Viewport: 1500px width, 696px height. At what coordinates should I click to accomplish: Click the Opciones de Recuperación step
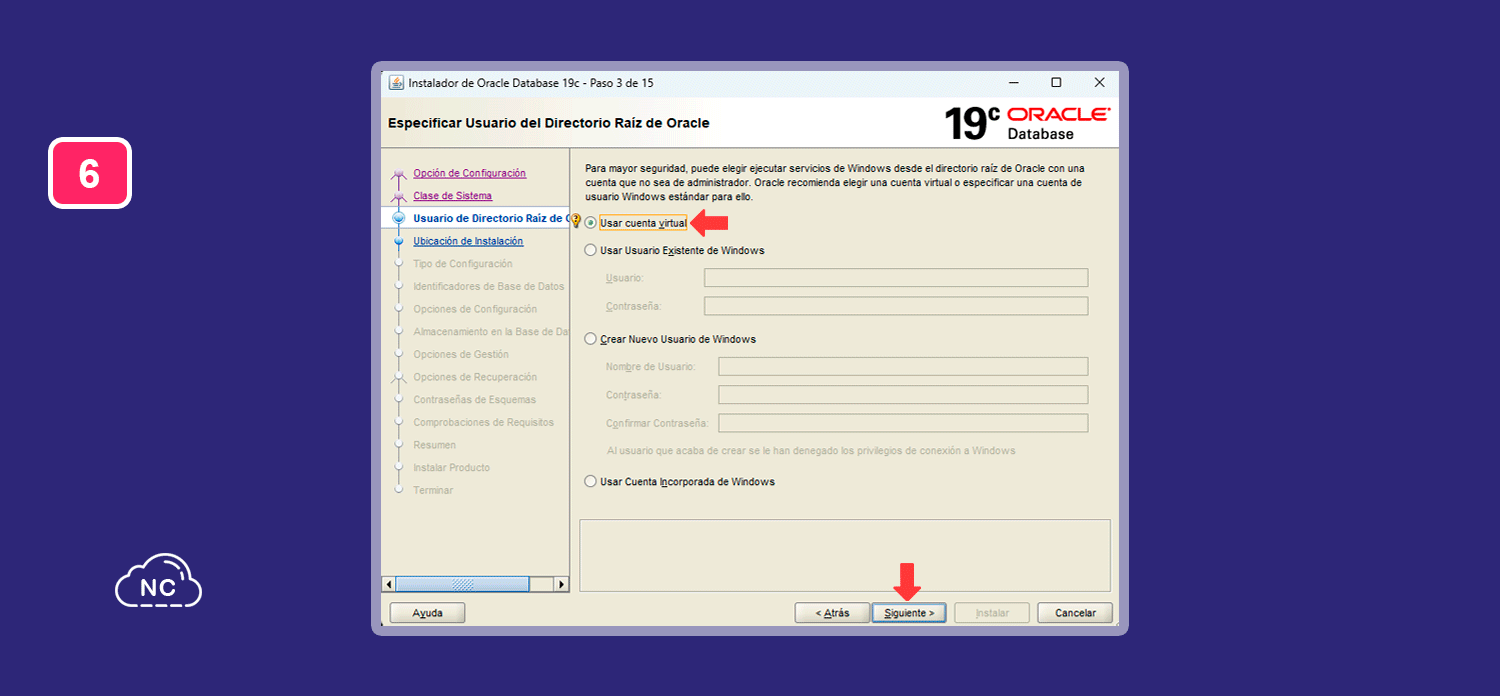click(475, 377)
